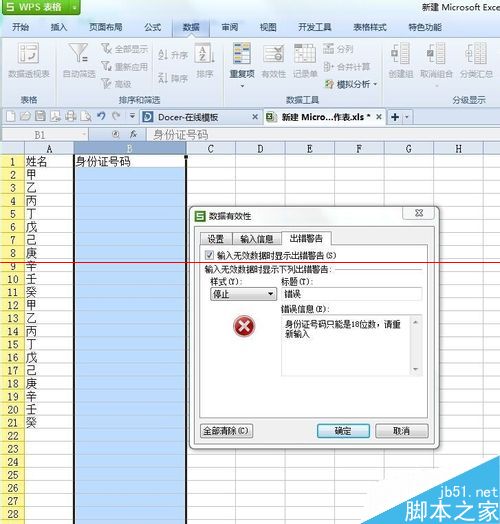Sort descending with 降序
The image size is (500, 524).
[172, 78]
